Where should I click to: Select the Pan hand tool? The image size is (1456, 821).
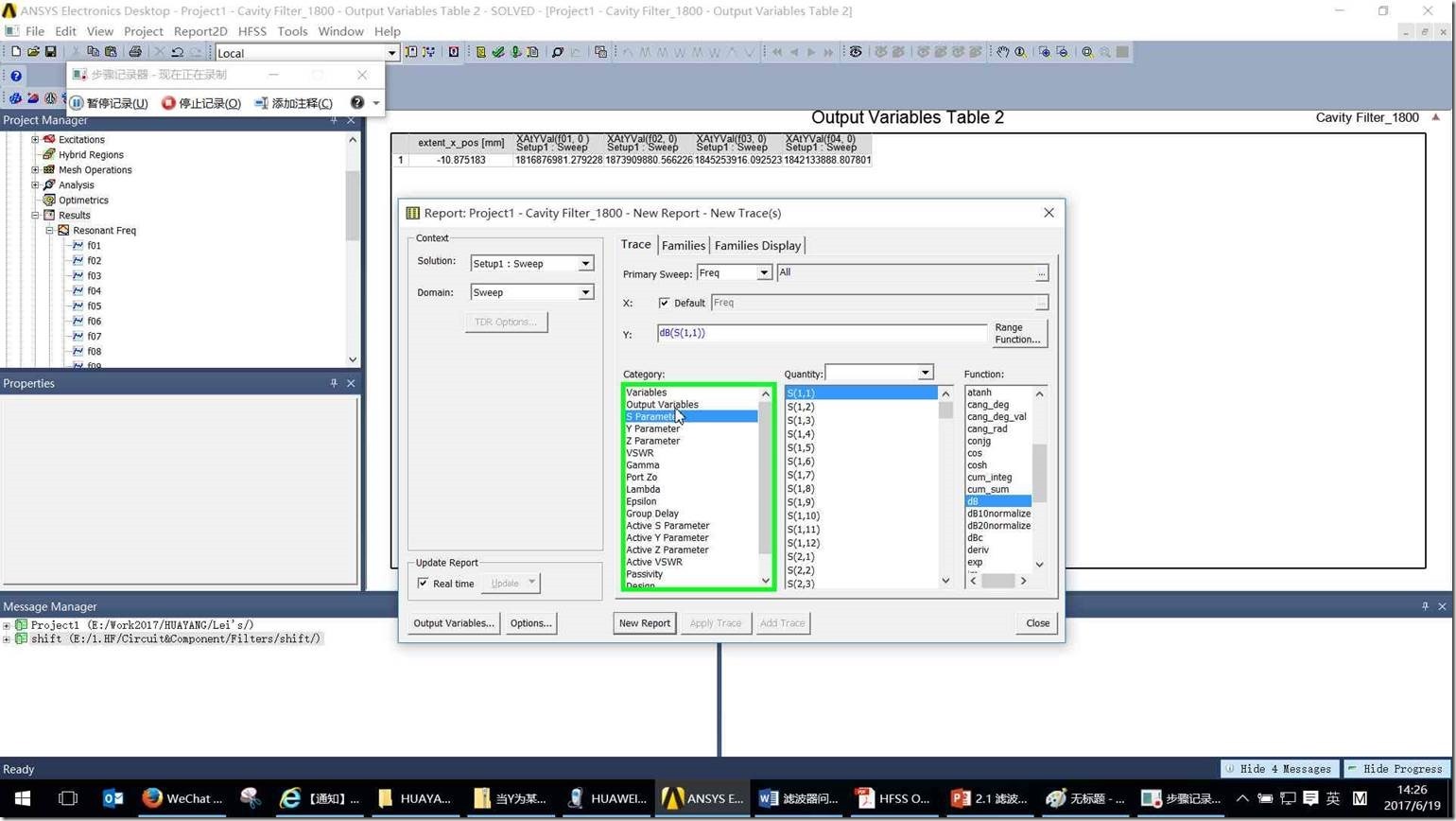pos(1002,52)
